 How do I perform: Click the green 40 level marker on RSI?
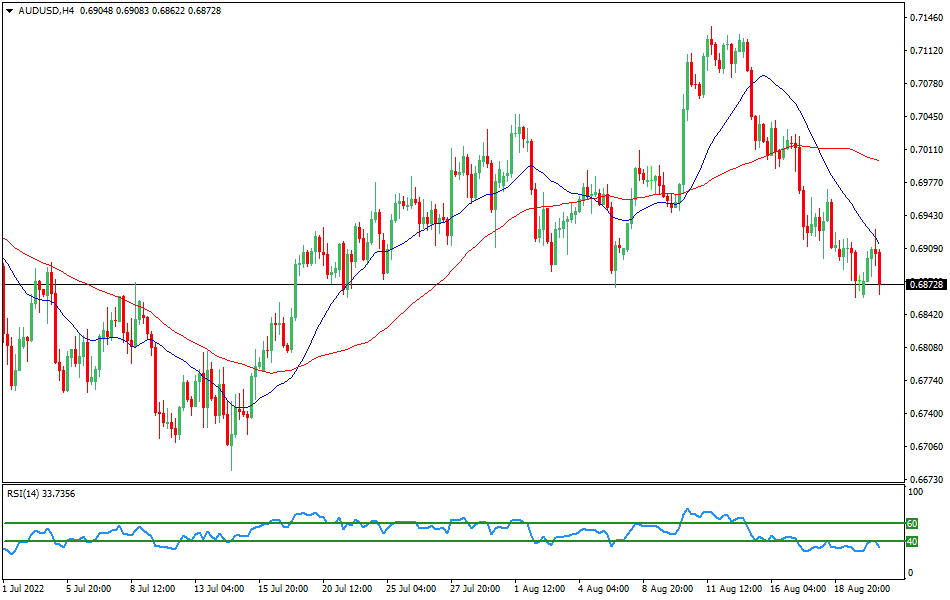tap(911, 541)
